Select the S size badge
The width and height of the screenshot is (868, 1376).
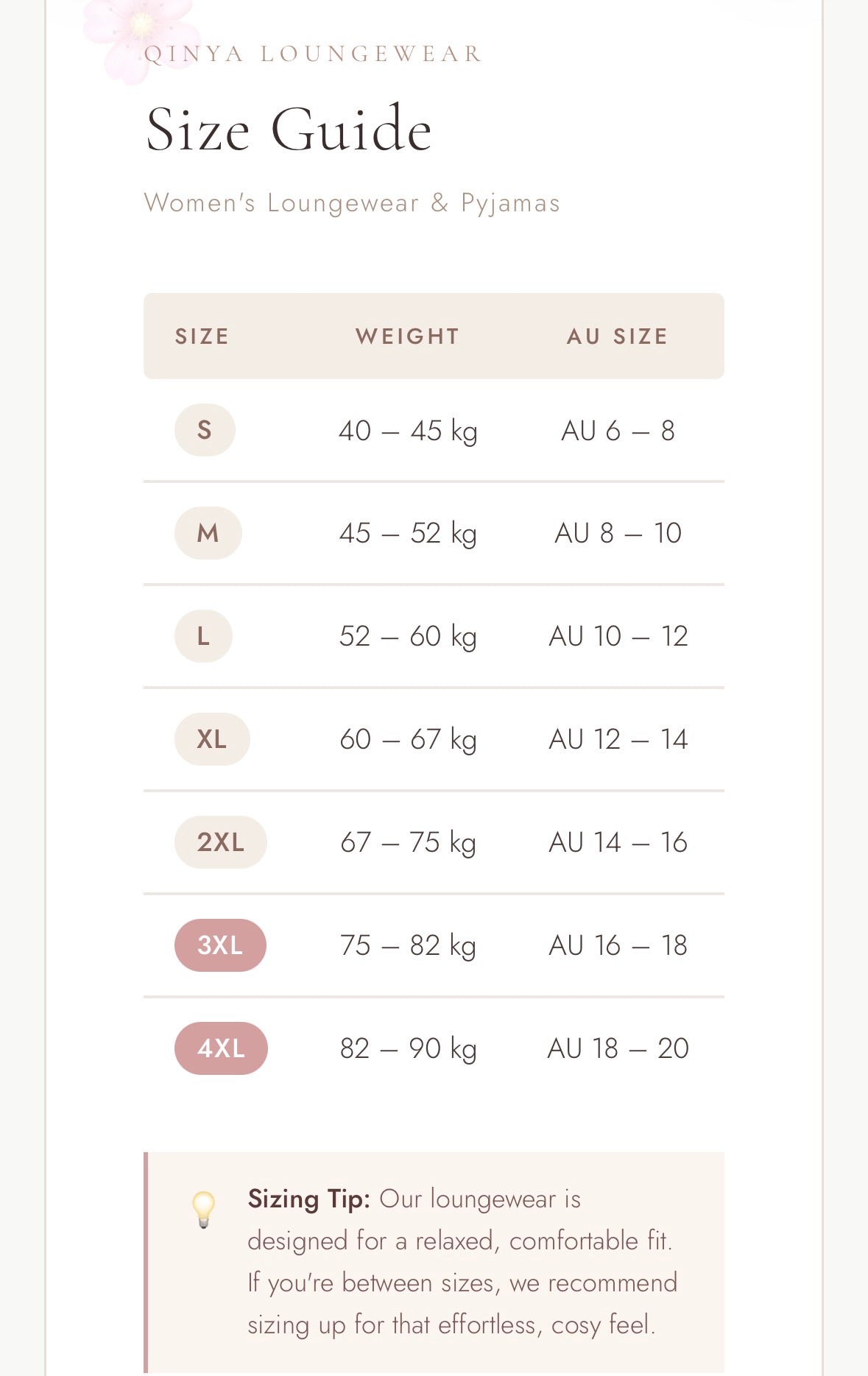[205, 430]
